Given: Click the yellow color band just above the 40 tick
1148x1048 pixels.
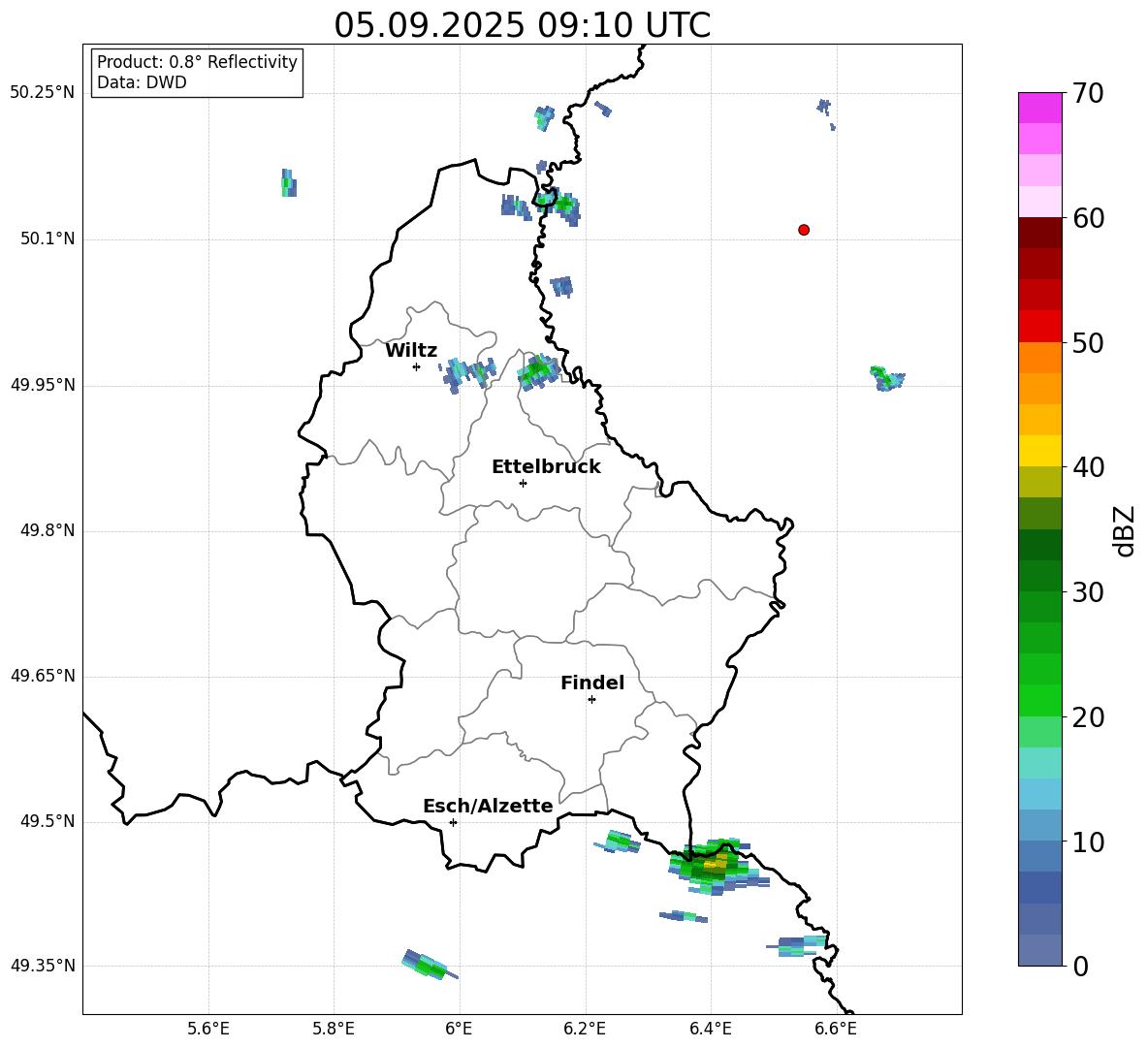Looking at the screenshot, I should [x=1039, y=451].
